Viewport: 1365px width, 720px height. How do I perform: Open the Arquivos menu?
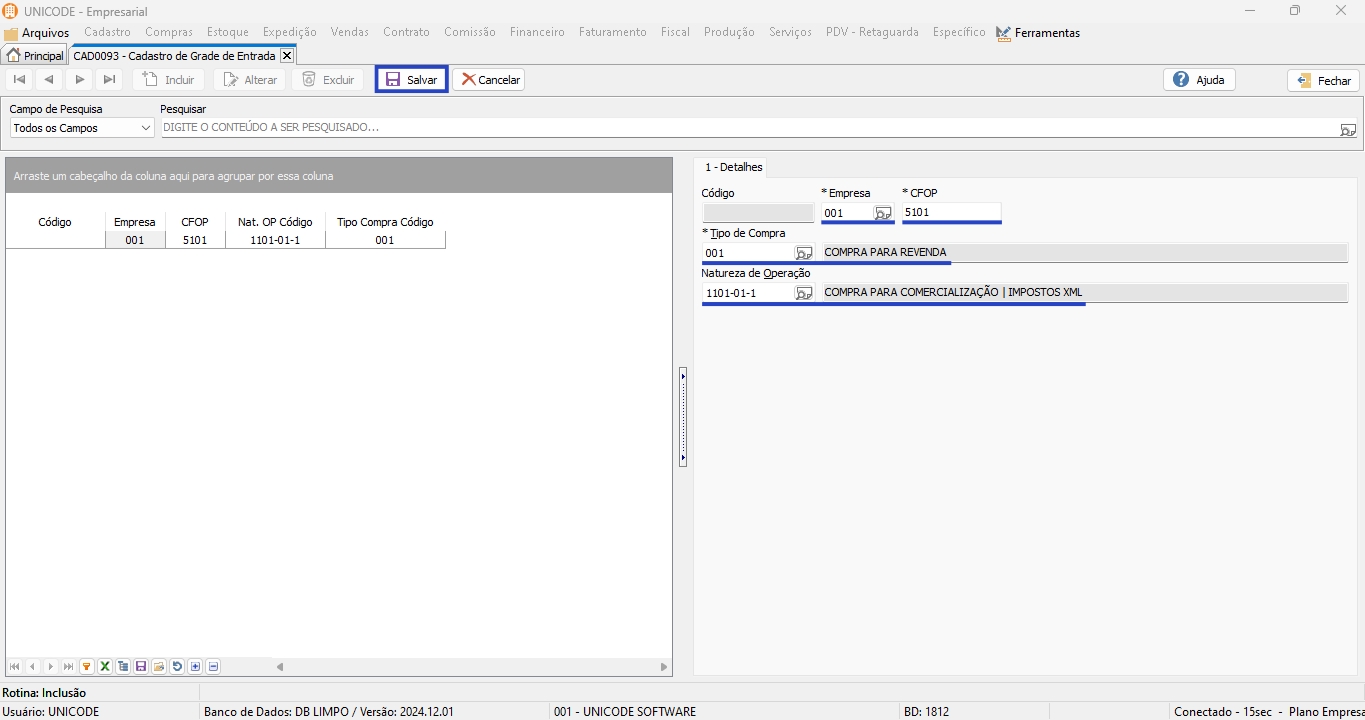click(x=37, y=33)
